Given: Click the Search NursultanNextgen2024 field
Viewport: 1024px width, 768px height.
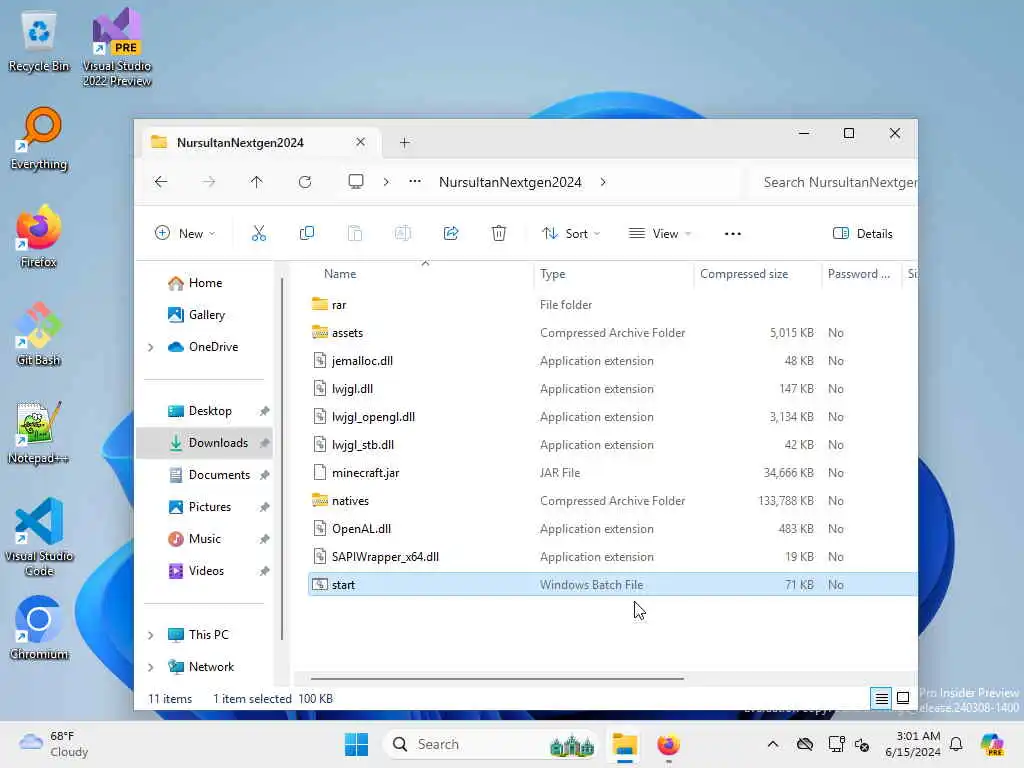Looking at the screenshot, I should 833,182.
